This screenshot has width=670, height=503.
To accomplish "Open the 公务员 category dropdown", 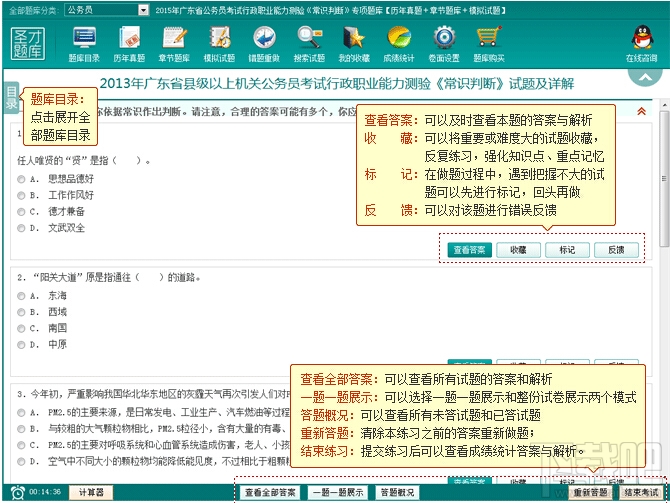I will [x=106, y=10].
